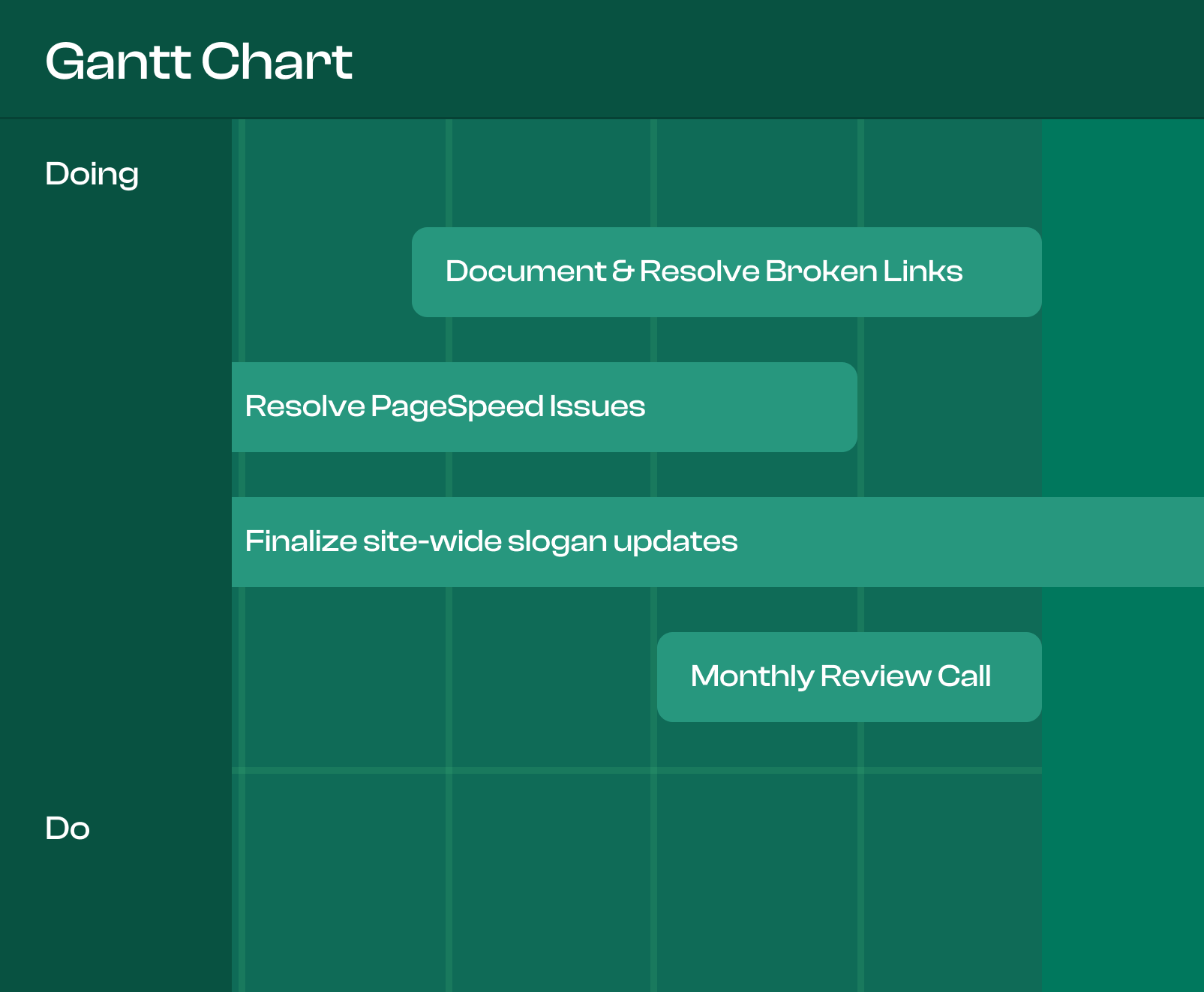Click the Resolve PageSpeed Issues task bar
This screenshot has width=1204, height=992.
[544, 406]
